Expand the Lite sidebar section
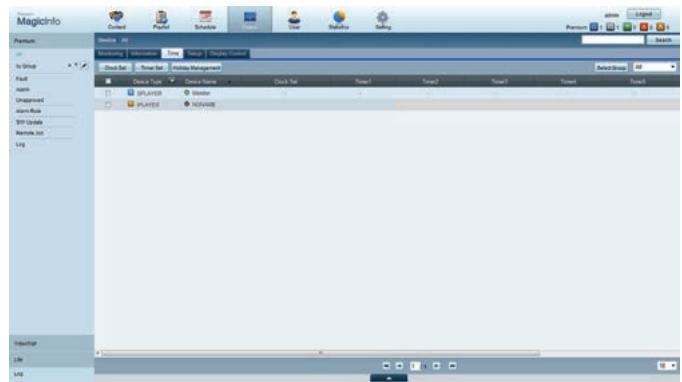The image size is (682, 382). (x=51, y=359)
